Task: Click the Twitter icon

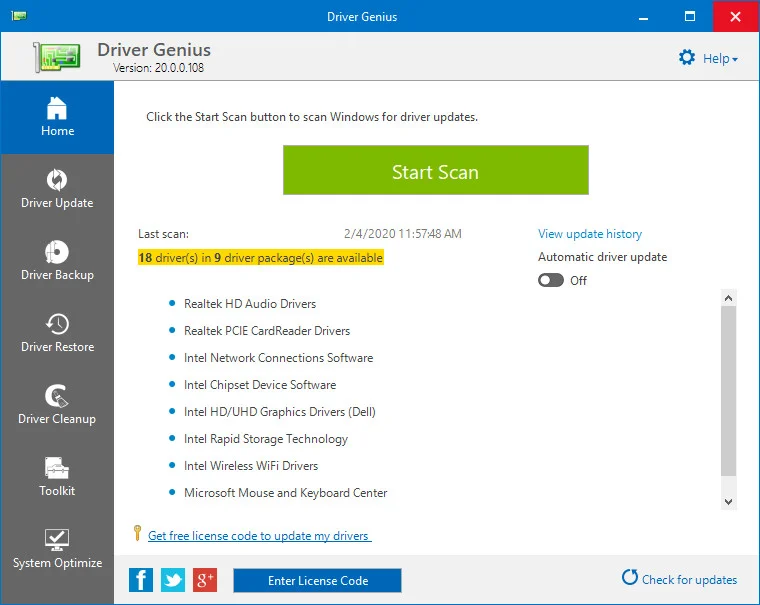Action: [173, 580]
